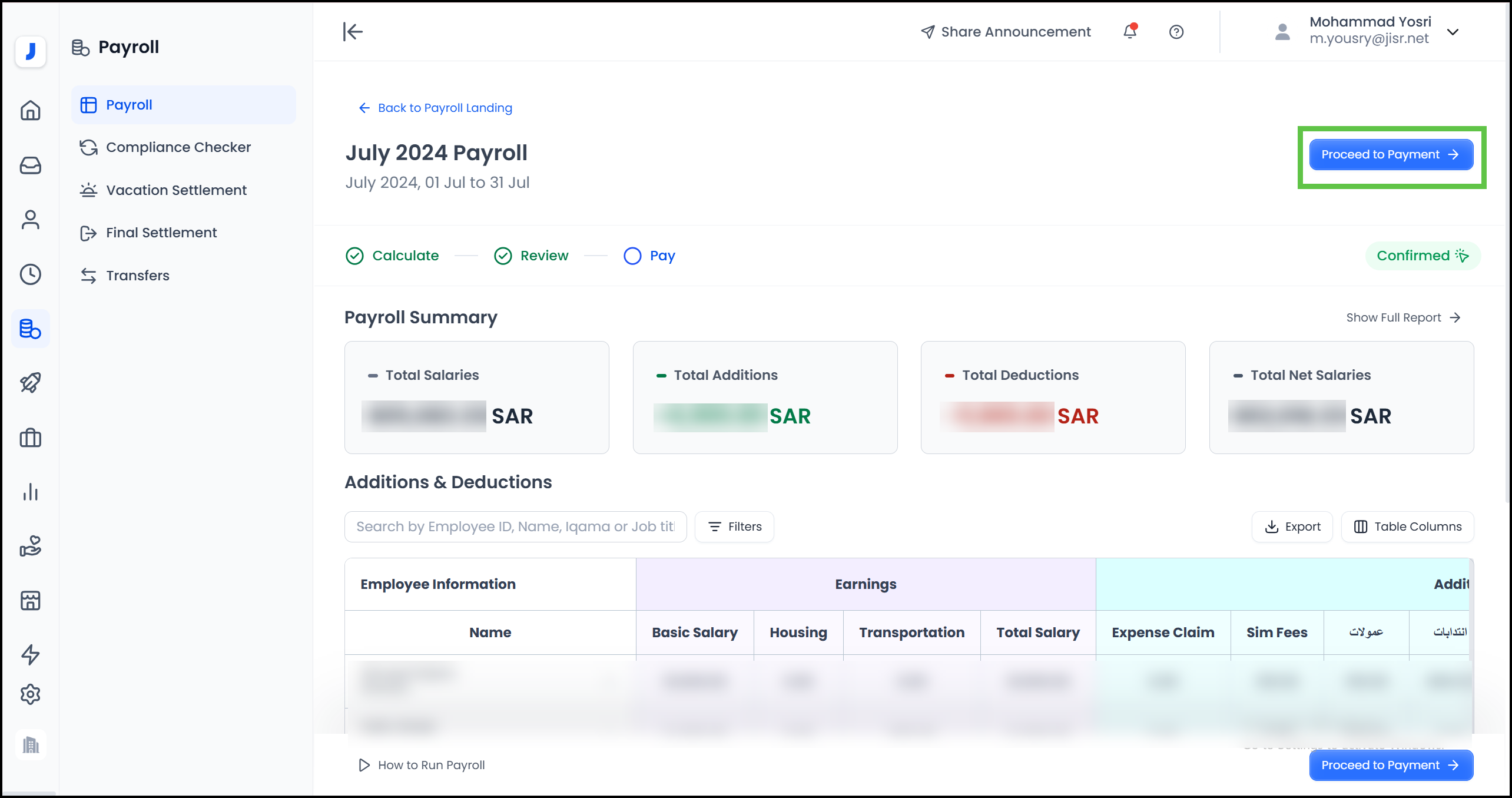Collapse sidebar using the arrow icon
Image resolution: width=1512 pixels, height=798 pixels.
(x=353, y=32)
